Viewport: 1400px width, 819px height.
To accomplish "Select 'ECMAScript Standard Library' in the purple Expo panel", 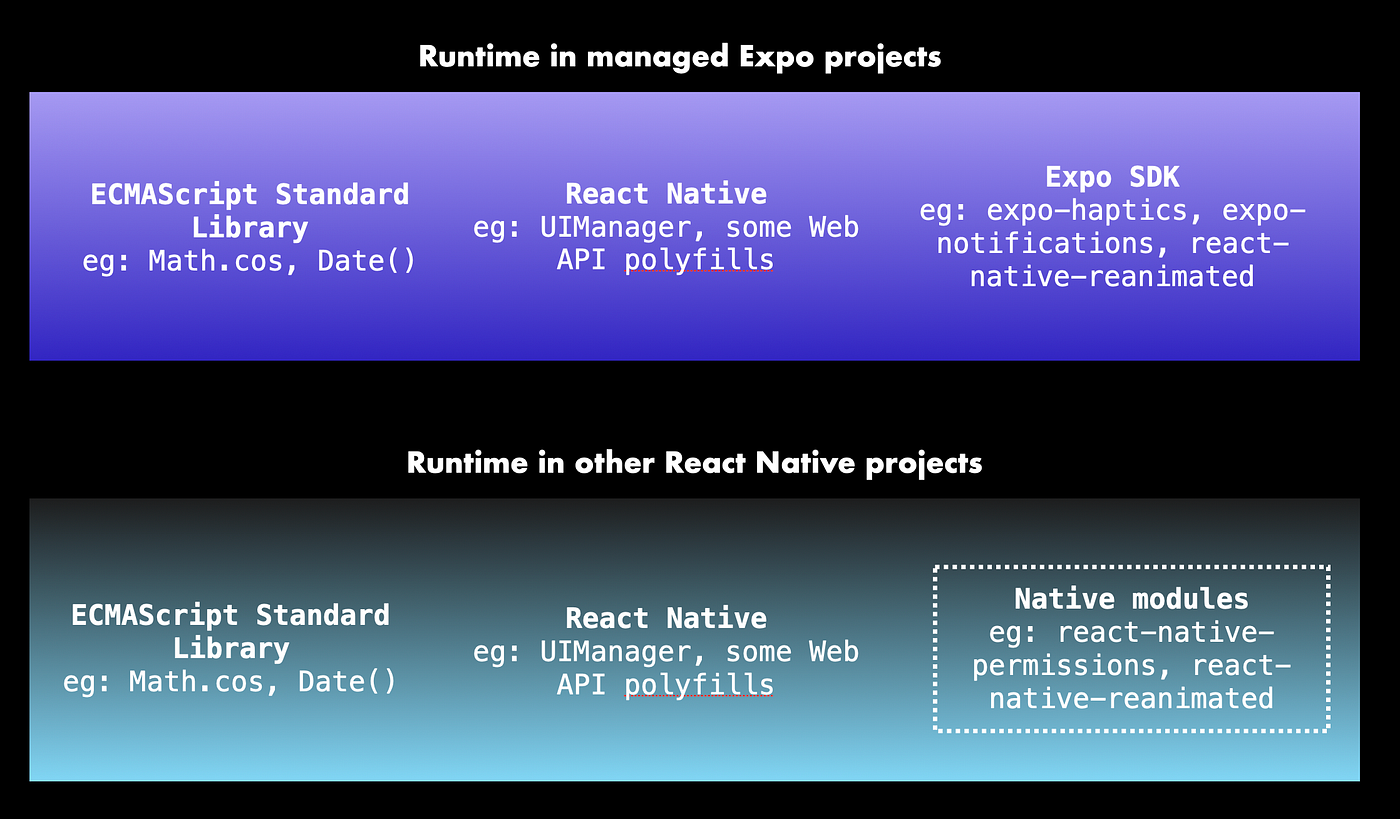I will [250, 210].
